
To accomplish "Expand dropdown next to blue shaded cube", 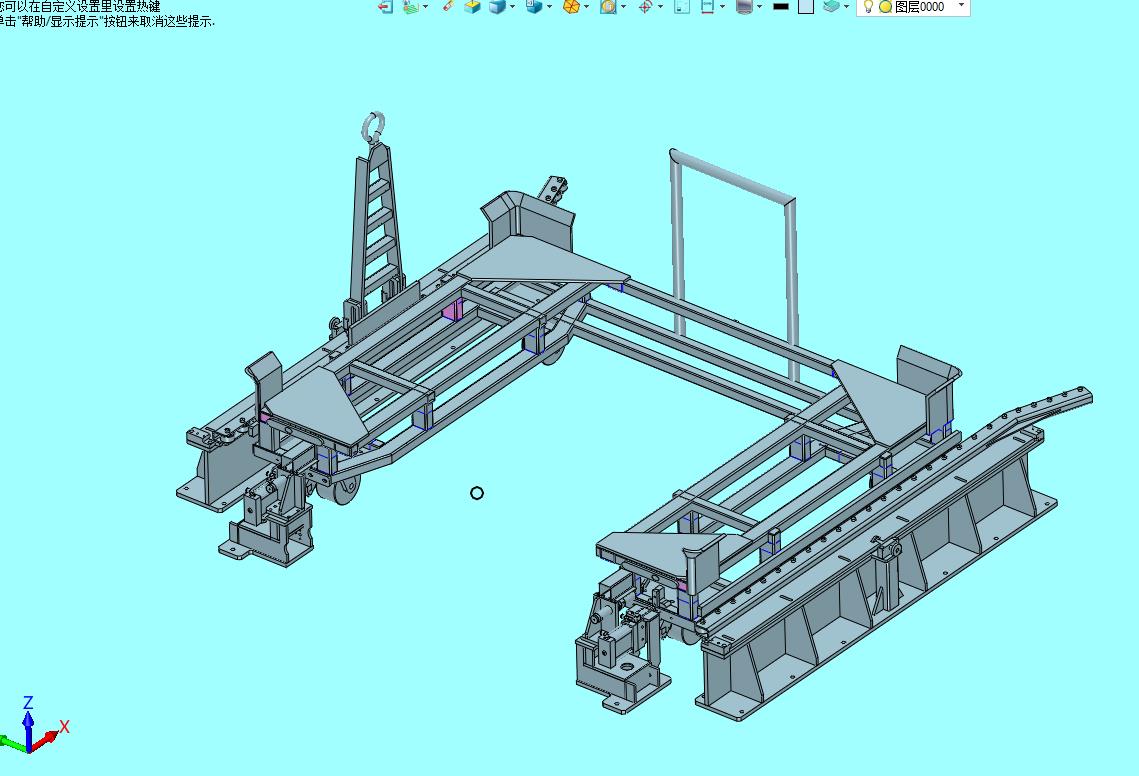I will (513, 7).
